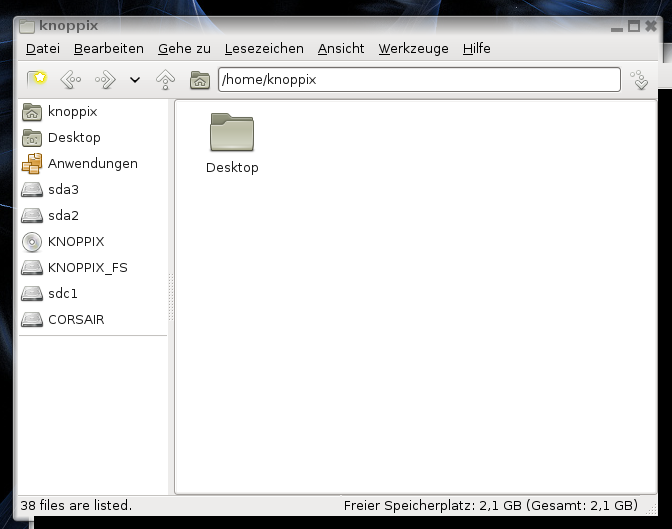Screen dimensions: 672x529
Task: Open the sda3 drive in sidebar
Action: (x=93, y=189)
